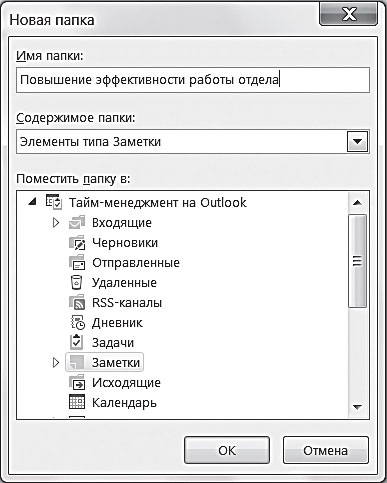Click the Drafts (Черновики) folder icon
This screenshot has width=387, height=483.
point(77,243)
